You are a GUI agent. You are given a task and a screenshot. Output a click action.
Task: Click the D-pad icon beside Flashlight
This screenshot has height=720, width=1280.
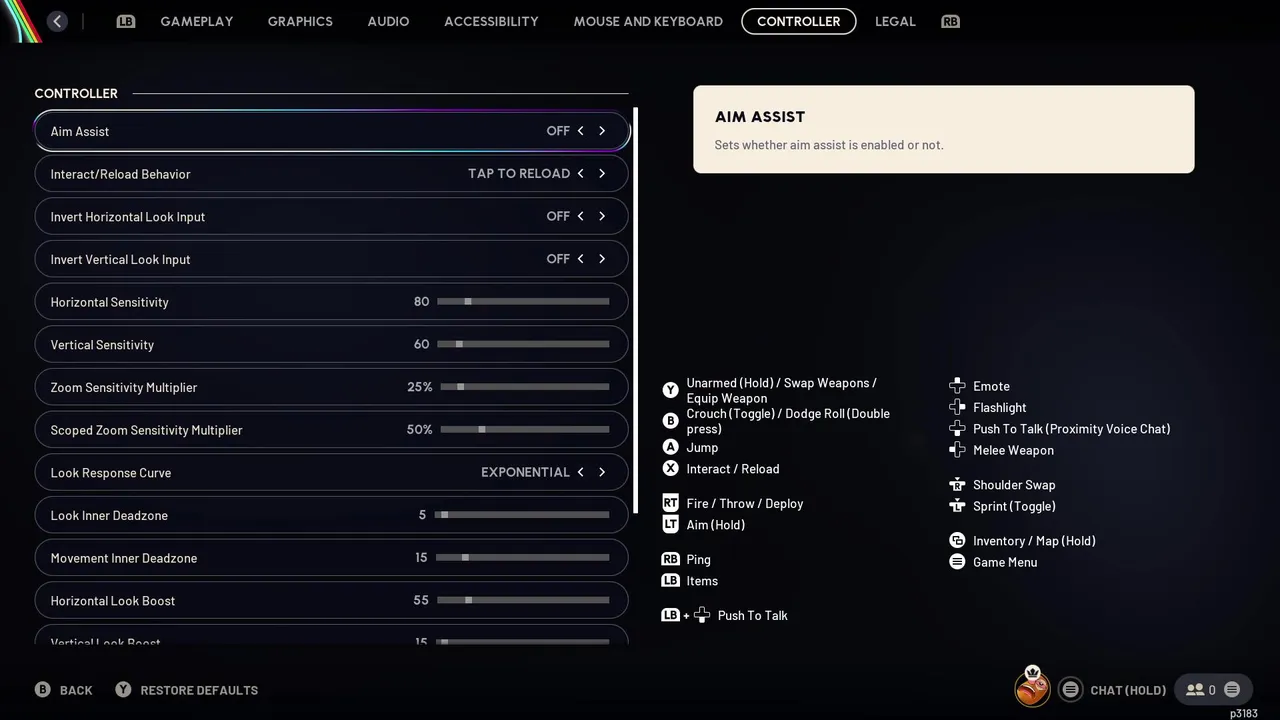[957, 407]
